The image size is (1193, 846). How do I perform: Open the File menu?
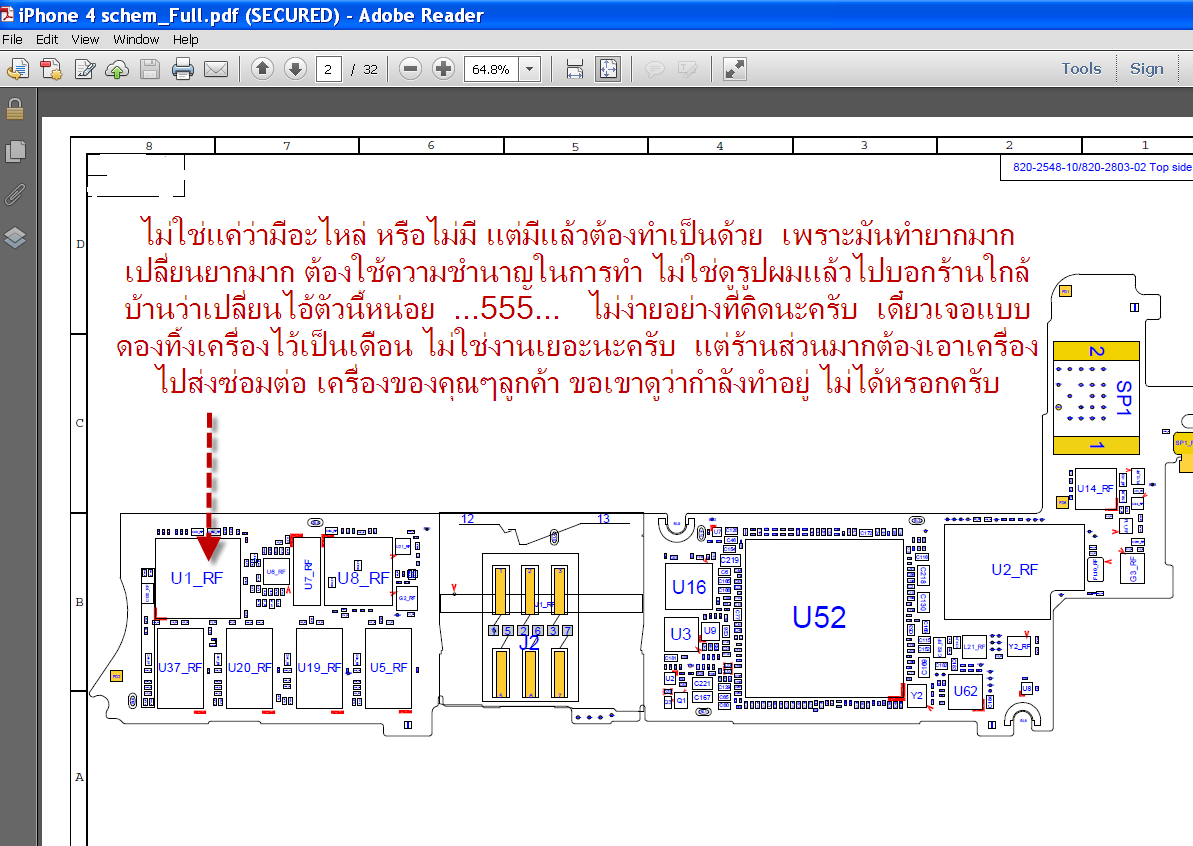pyautogui.click(x=12, y=40)
